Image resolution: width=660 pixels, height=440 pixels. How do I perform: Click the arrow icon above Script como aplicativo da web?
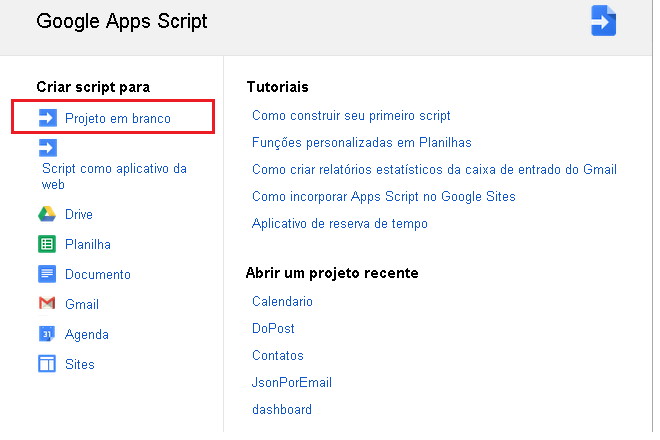pos(48,148)
